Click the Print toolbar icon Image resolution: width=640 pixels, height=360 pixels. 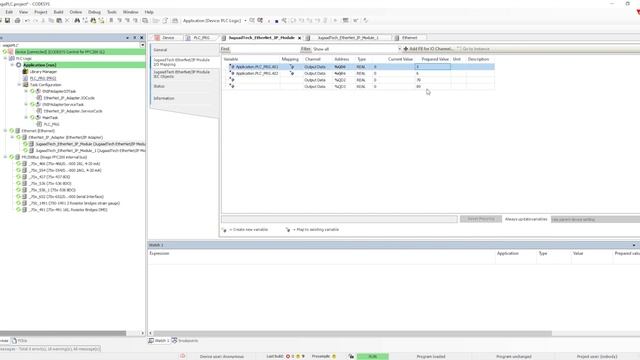coord(18,20)
